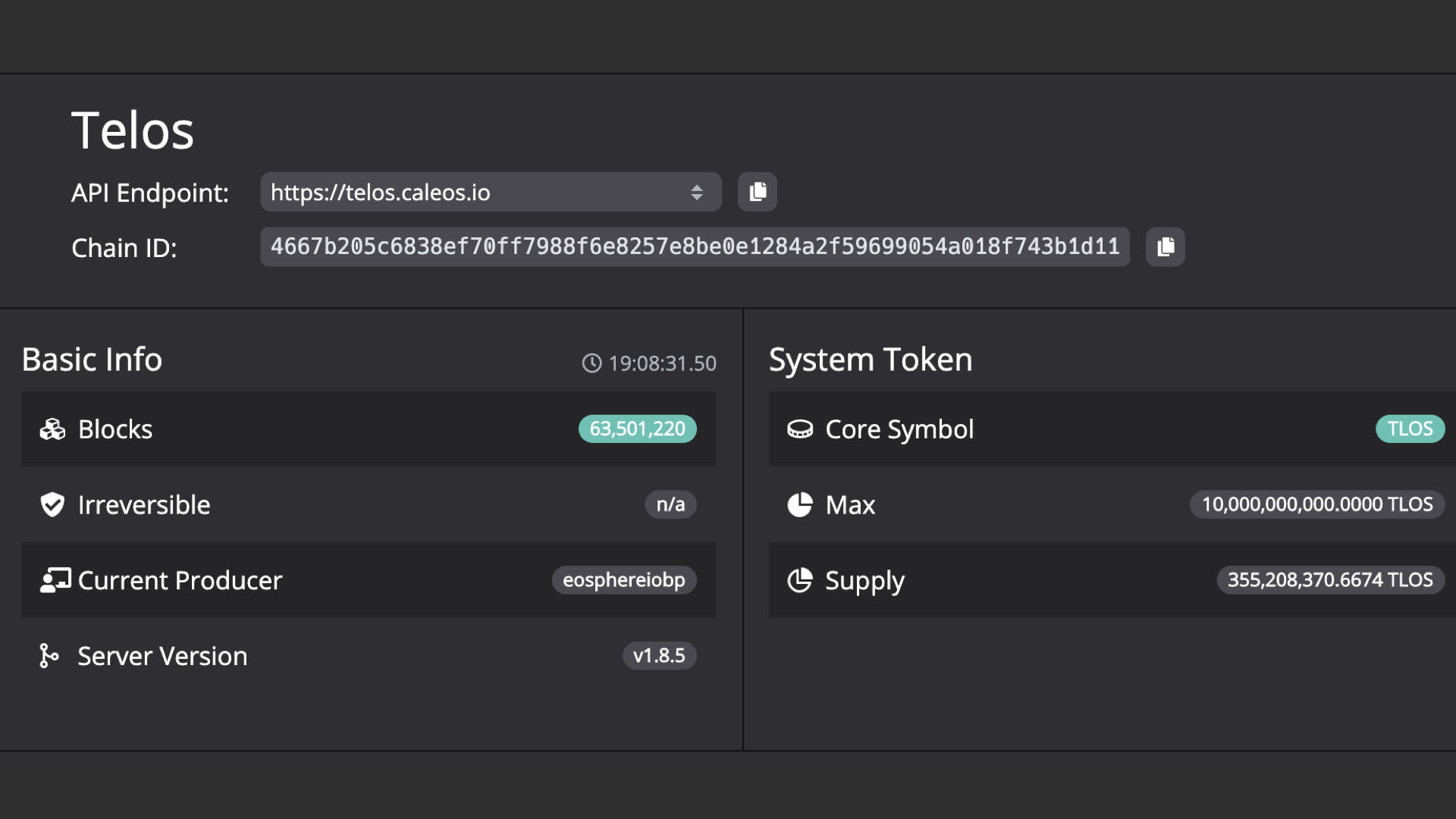Click the Current Producer icon
Viewport: 1456px width, 819px height.
(55, 580)
